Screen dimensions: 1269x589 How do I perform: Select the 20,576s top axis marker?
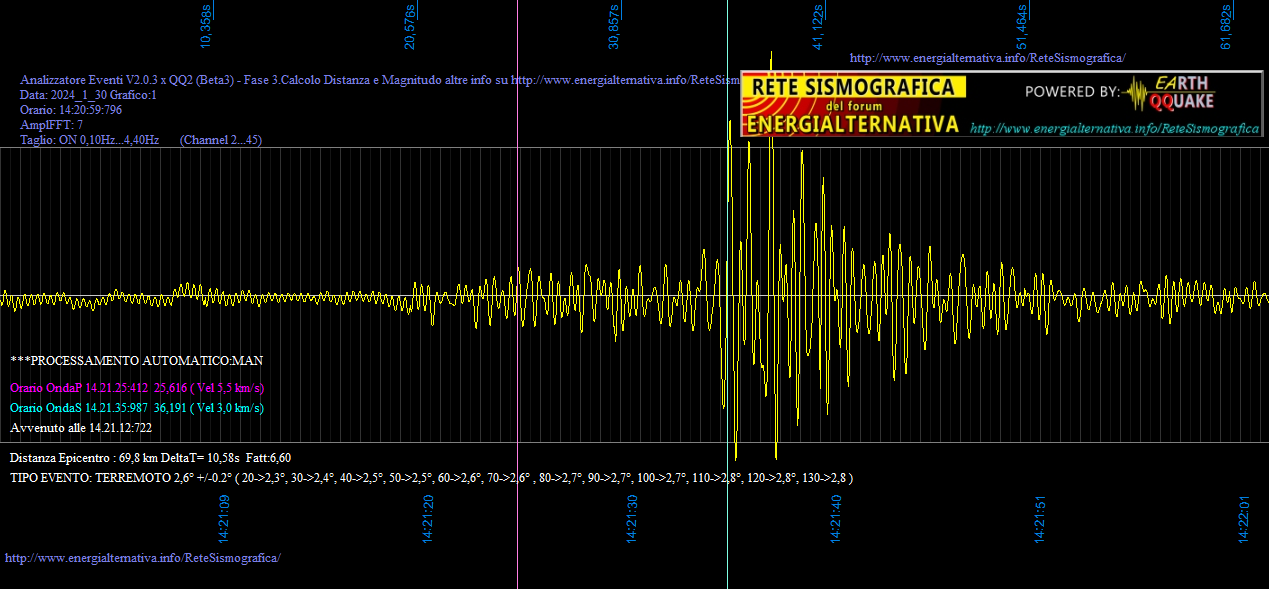(410, 27)
